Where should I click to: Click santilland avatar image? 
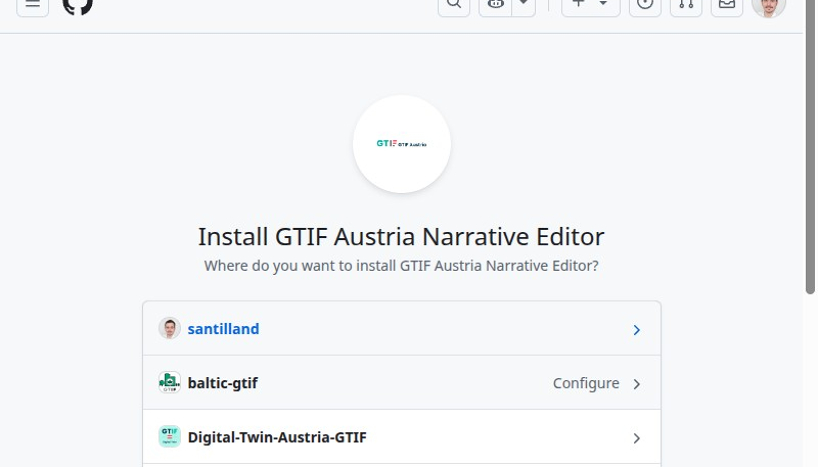pyautogui.click(x=170, y=328)
